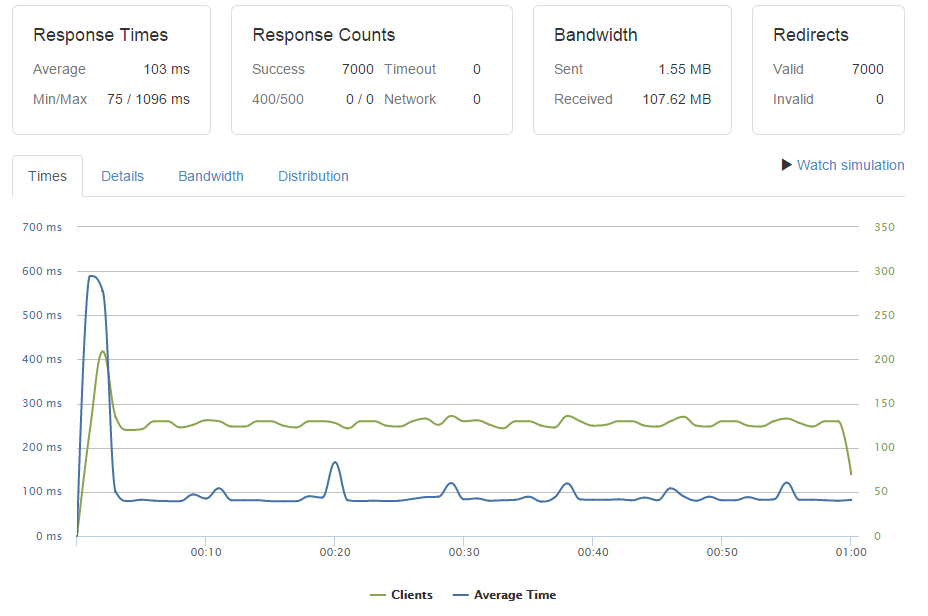Open the Details tab
Viewport: 928px width, 616px height.
[x=122, y=176]
